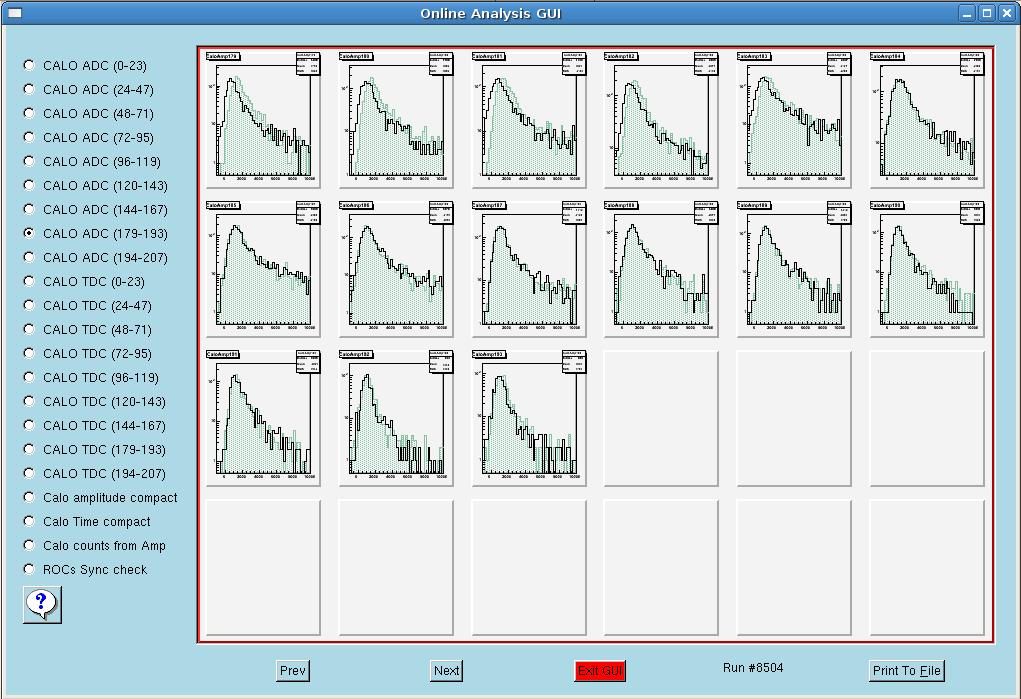1021x699 pixels.
Task: Select the CaloAmp190 histogram plot
Action: [x=927, y=270]
